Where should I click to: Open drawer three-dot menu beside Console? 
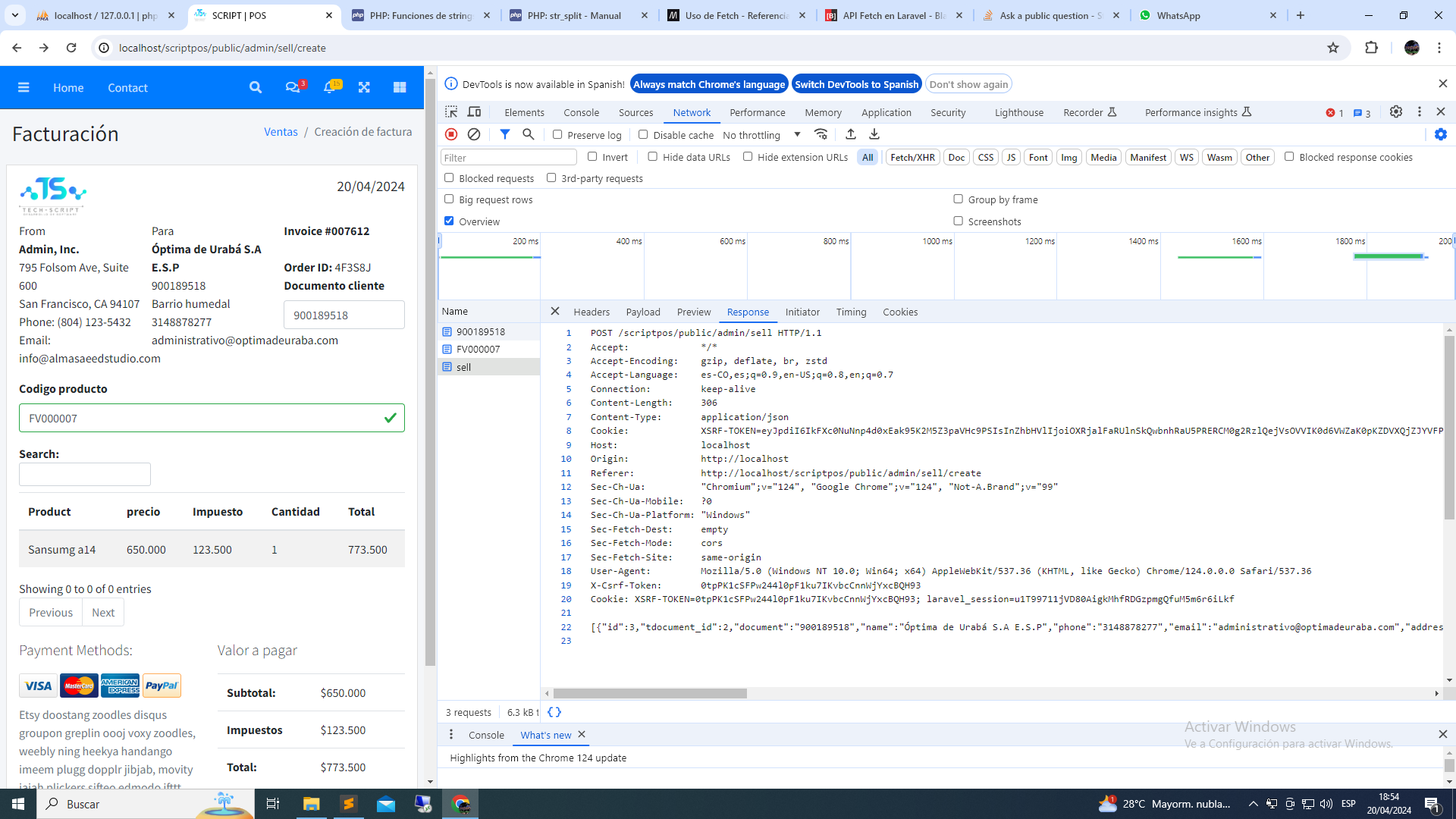[x=451, y=734]
